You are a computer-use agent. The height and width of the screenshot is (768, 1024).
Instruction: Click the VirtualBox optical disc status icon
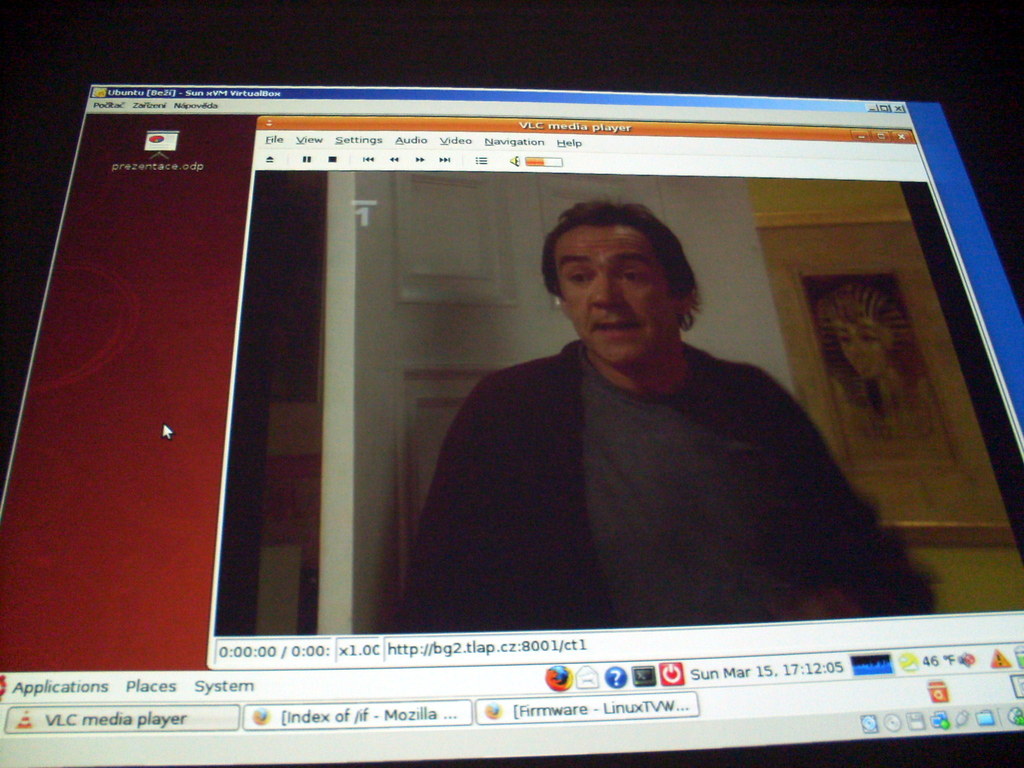click(x=893, y=722)
